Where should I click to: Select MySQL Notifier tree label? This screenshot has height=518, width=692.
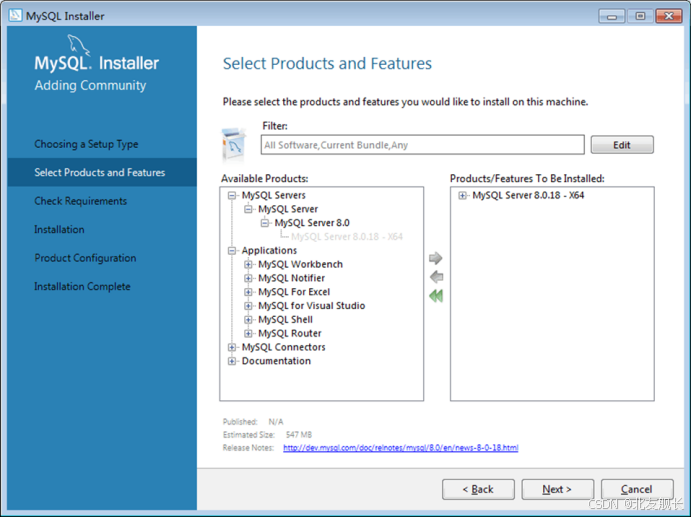[x=292, y=278]
